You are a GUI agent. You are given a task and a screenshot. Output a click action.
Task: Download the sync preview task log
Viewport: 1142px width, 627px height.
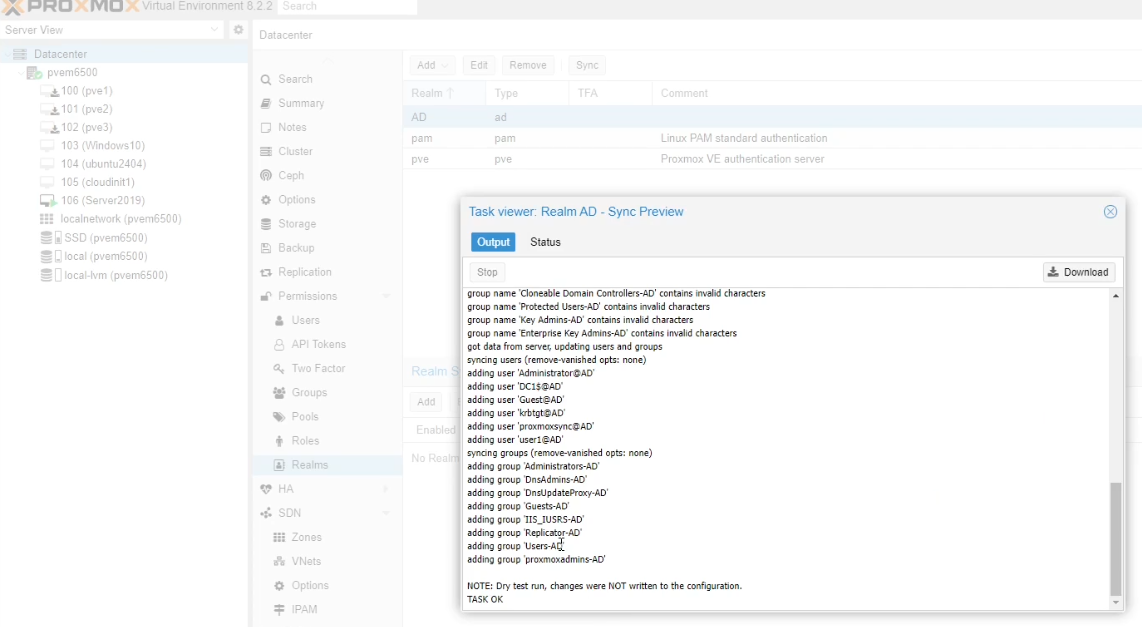coord(1079,272)
